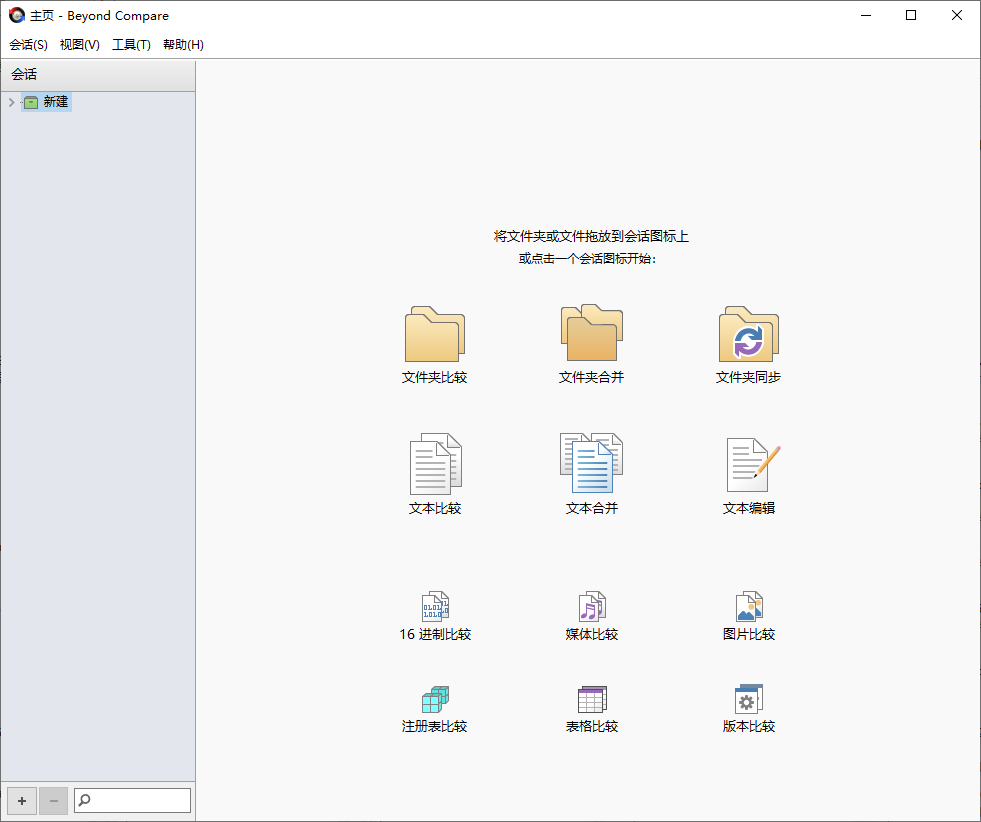Image resolution: width=981 pixels, height=822 pixels.
Task: Open the 帮助(H) menu
Action: (183, 44)
